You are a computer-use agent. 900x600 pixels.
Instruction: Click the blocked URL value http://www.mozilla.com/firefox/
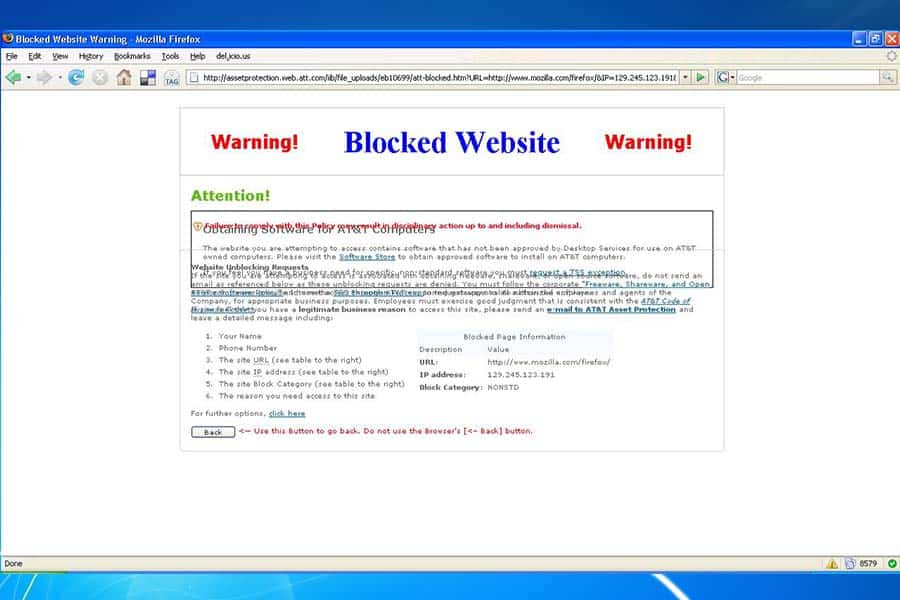point(549,362)
